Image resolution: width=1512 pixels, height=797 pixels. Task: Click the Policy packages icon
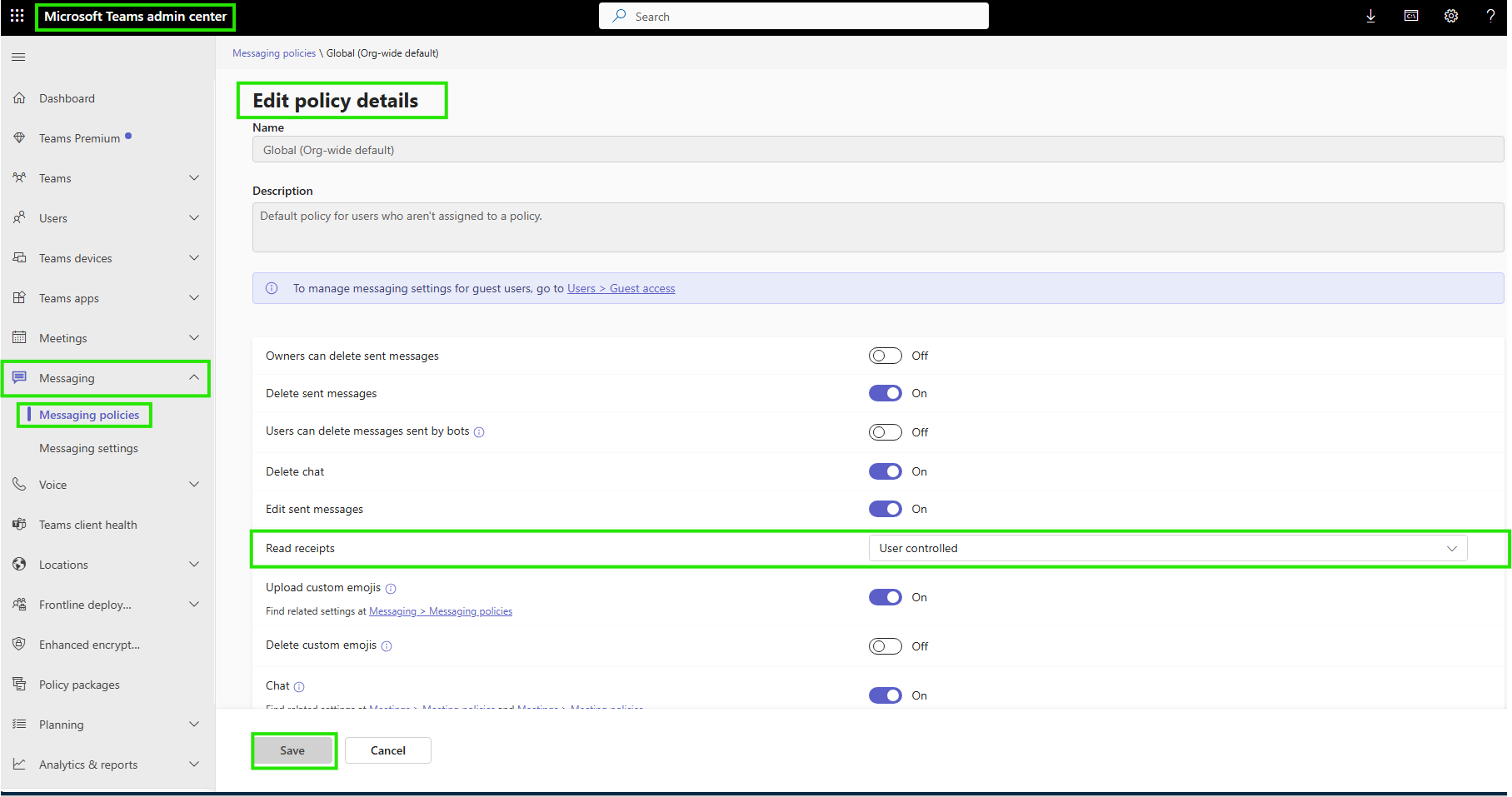coord(18,684)
